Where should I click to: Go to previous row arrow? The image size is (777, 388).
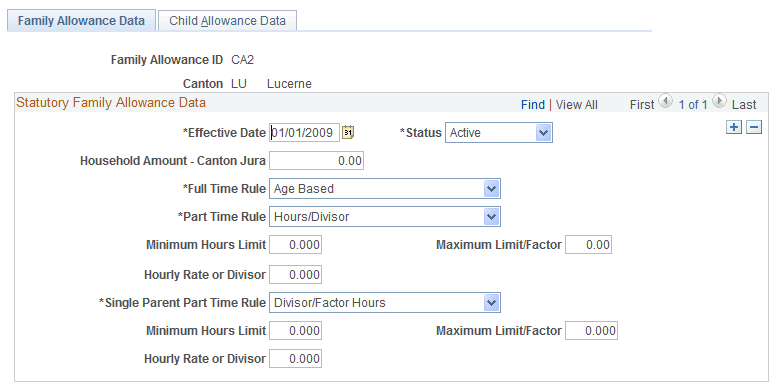tap(666, 102)
